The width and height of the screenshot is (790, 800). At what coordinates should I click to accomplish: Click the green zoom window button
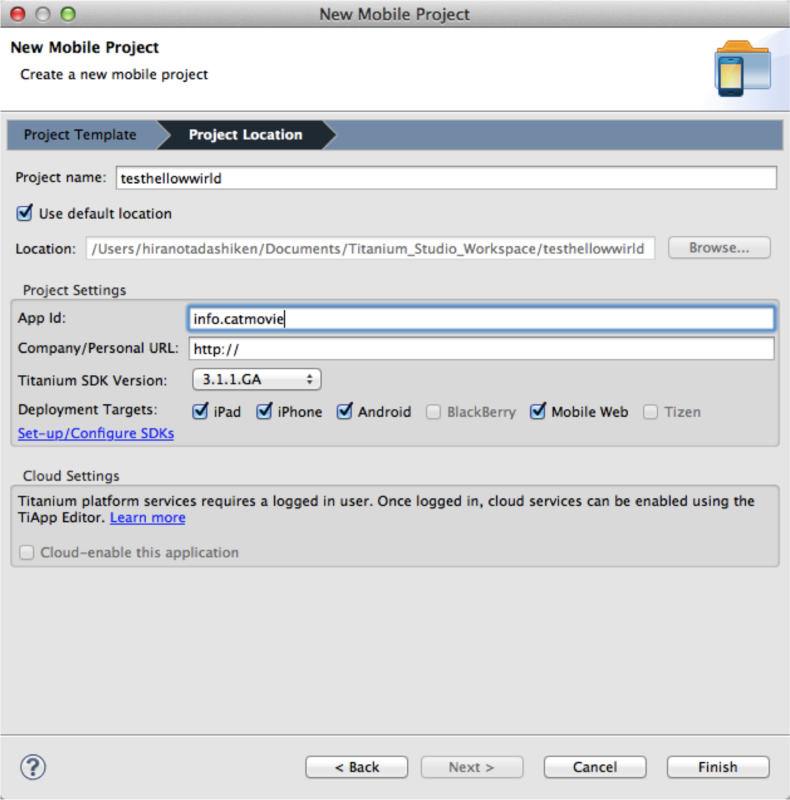coord(68,14)
